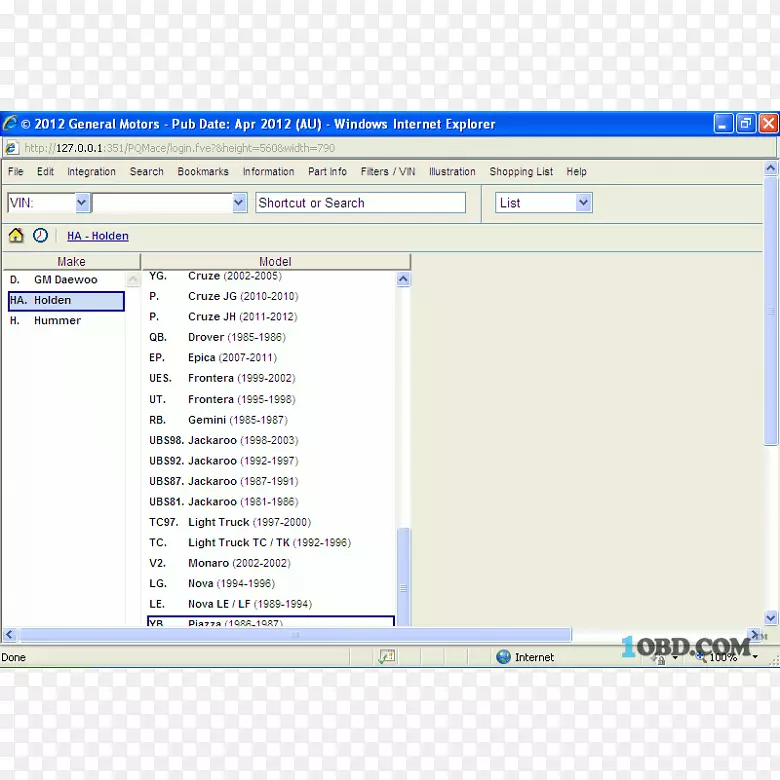Open the Shopping List menu
This screenshot has height=780, width=780.
click(521, 172)
